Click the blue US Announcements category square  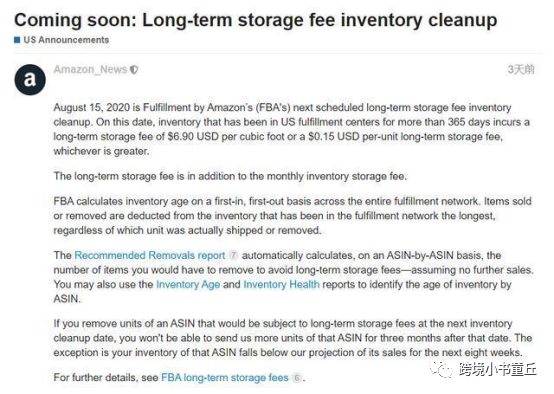17,40
